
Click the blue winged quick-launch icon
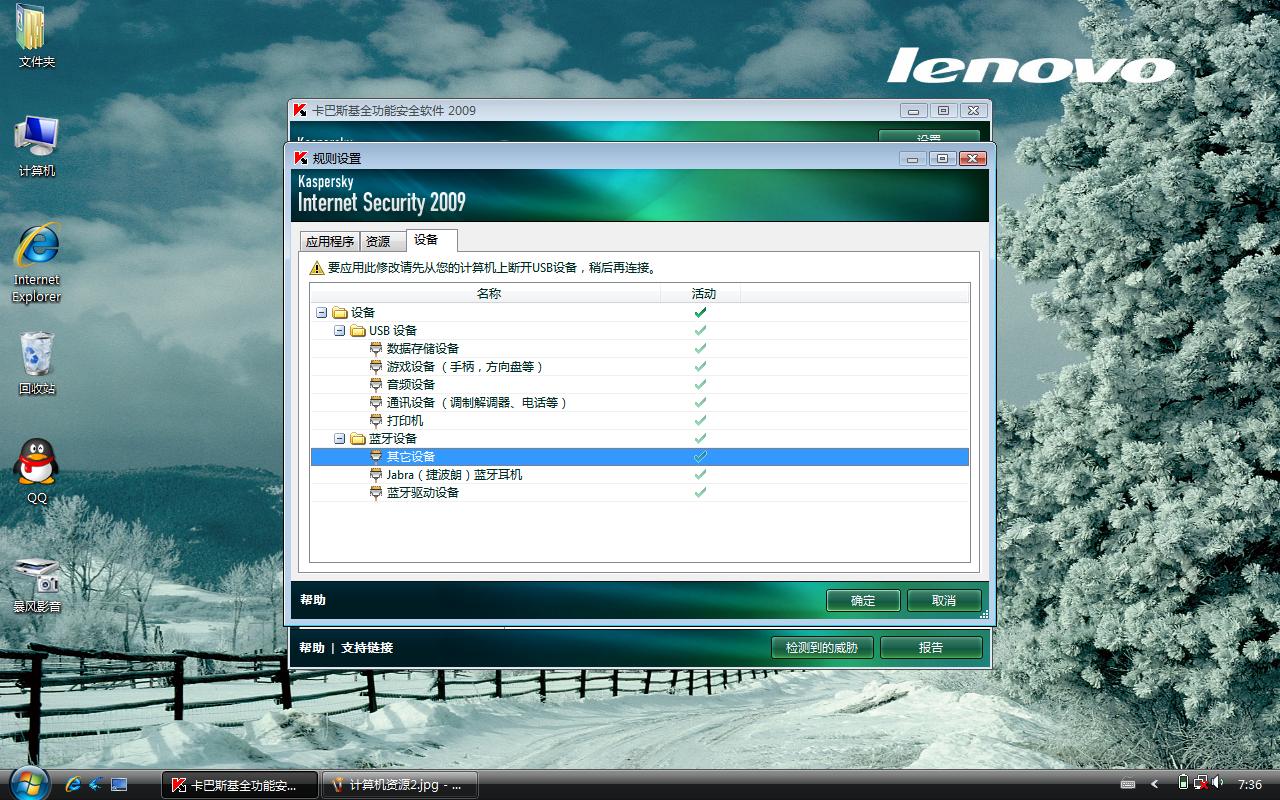pyautogui.click(x=96, y=784)
